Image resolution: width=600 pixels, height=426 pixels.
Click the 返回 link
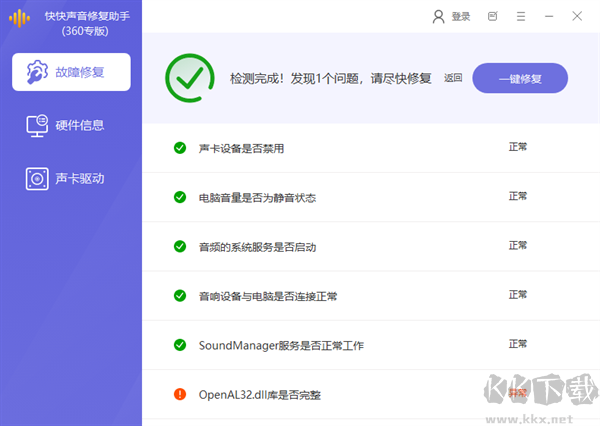(x=453, y=78)
